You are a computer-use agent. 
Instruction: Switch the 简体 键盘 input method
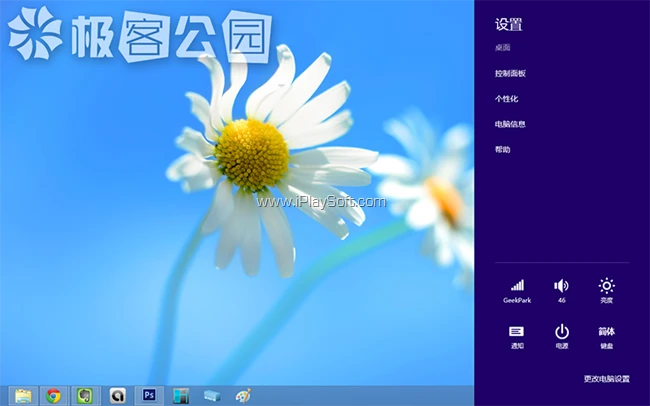click(x=606, y=337)
